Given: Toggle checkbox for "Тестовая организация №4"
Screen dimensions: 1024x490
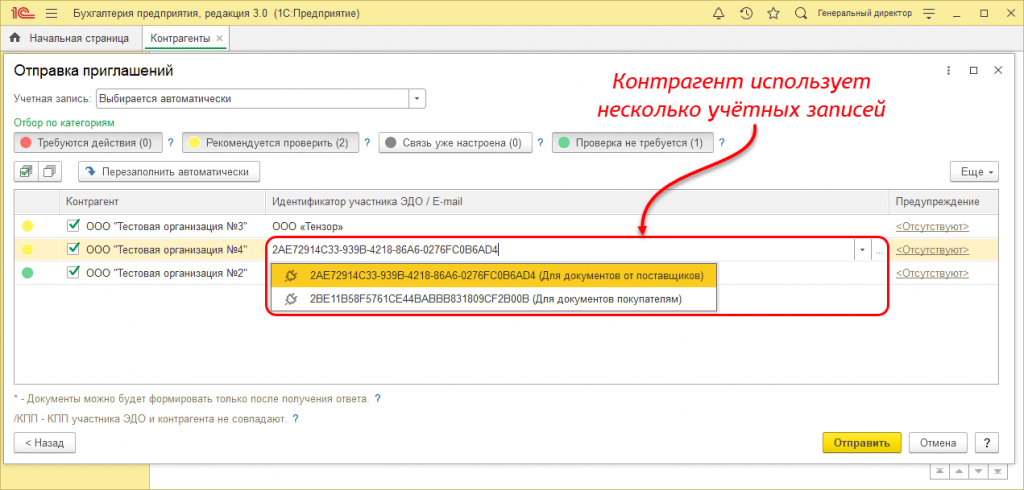Looking at the screenshot, I should pos(73,249).
